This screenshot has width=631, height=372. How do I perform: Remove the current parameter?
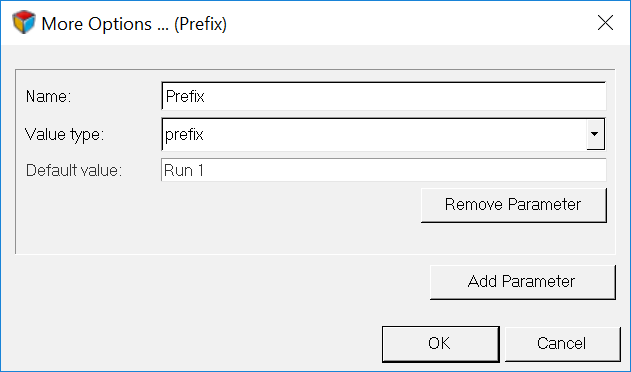(x=513, y=205)
